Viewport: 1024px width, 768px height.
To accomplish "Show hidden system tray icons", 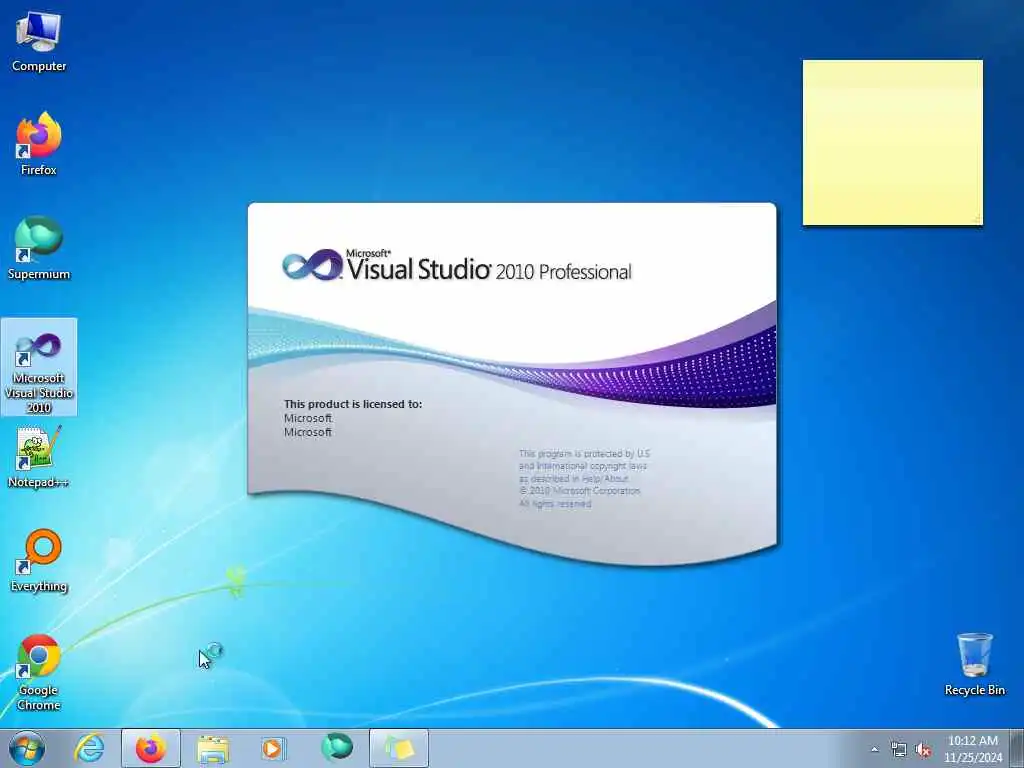I will pyautogui.click(x=874, y=750).
